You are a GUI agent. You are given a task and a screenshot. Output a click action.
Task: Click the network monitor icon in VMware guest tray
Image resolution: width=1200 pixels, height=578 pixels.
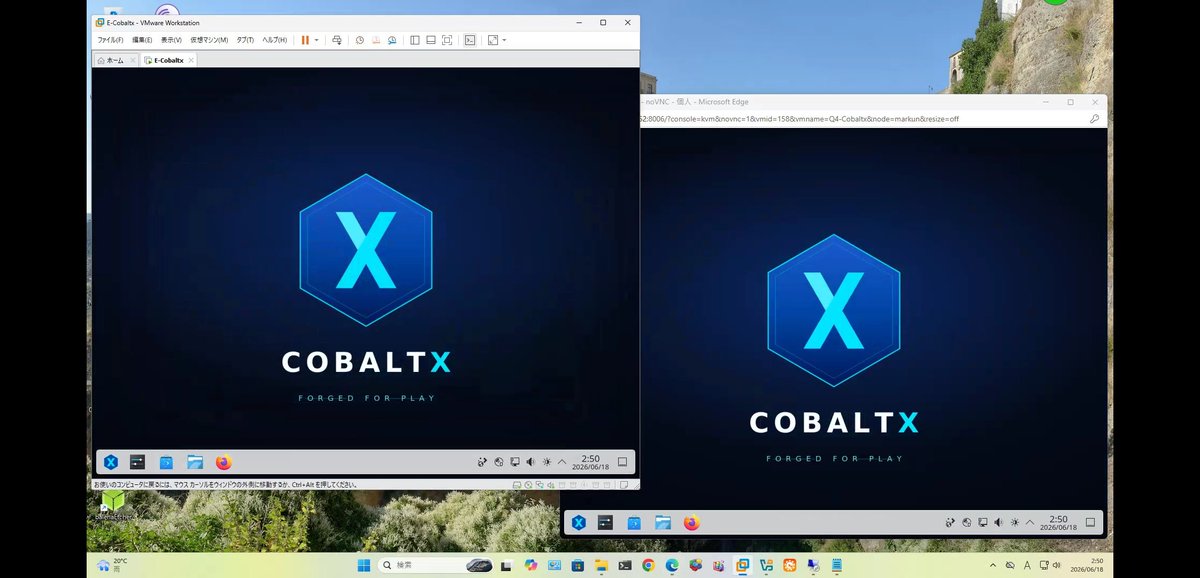click(x=514, y=462)
